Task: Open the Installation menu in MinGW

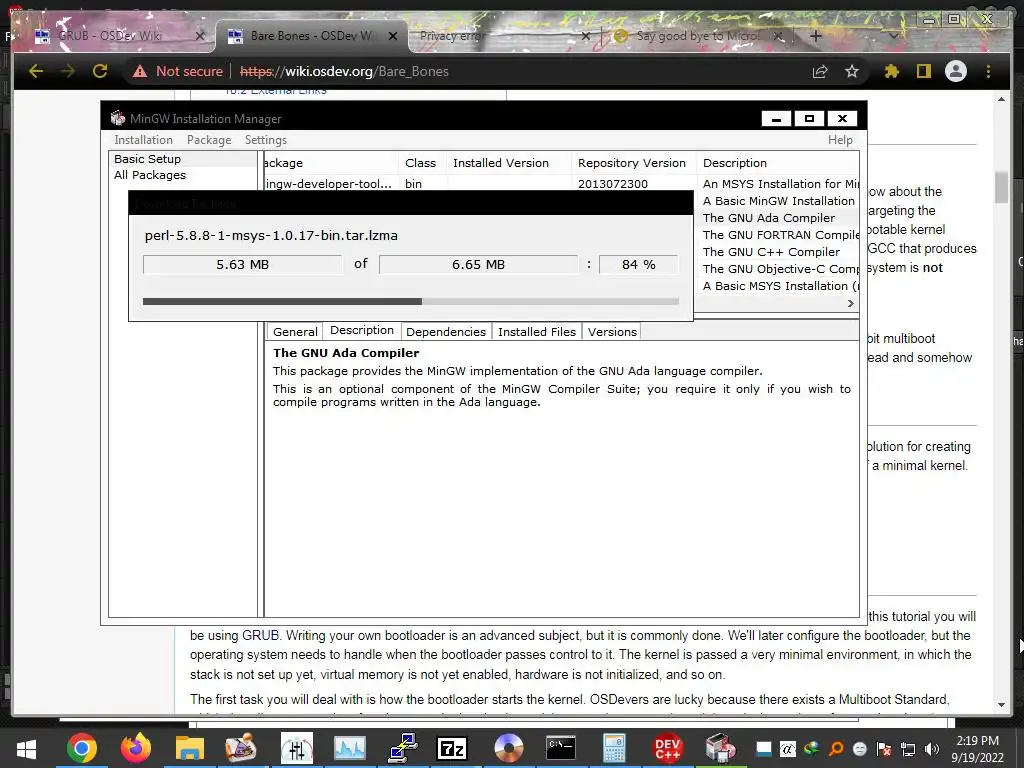Action: pyautogui.click(x=144, y=140)
